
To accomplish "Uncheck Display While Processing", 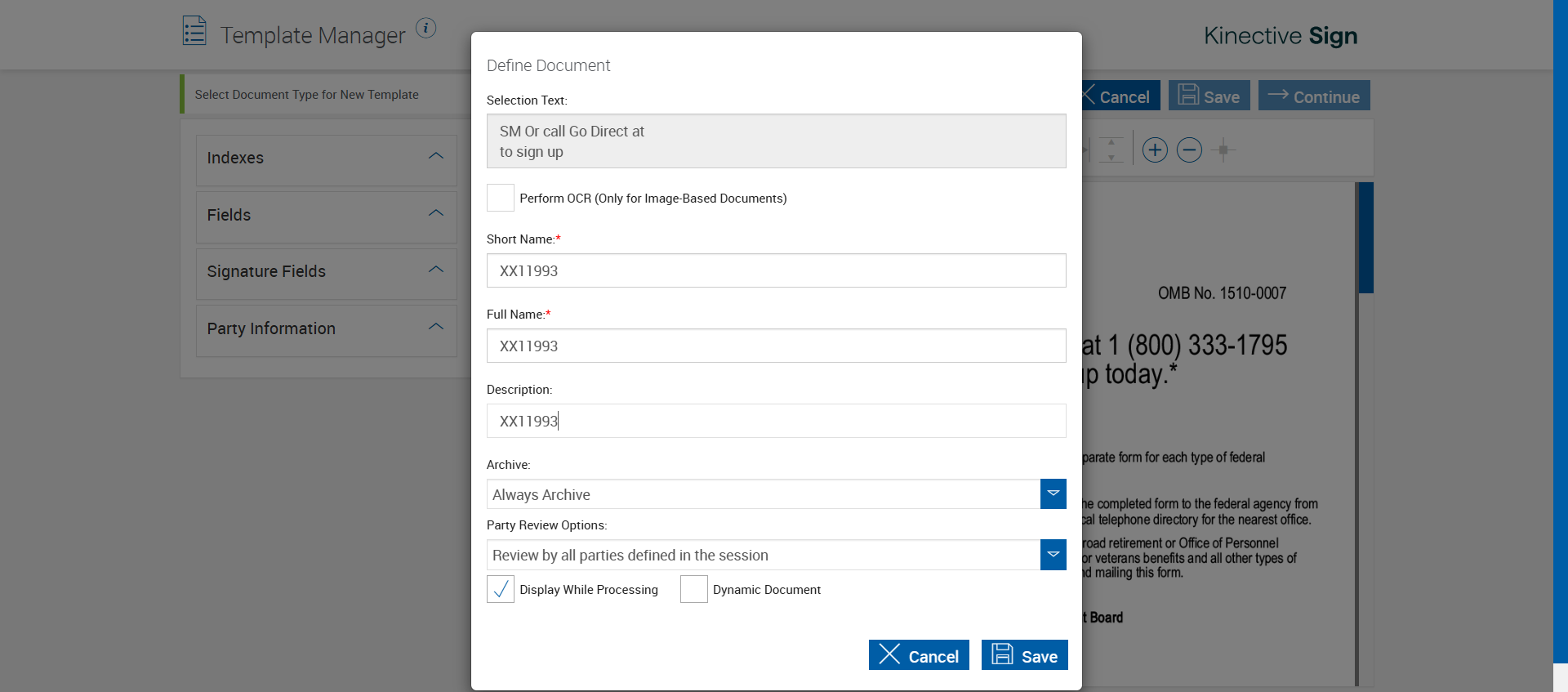I will coord(501,589).
